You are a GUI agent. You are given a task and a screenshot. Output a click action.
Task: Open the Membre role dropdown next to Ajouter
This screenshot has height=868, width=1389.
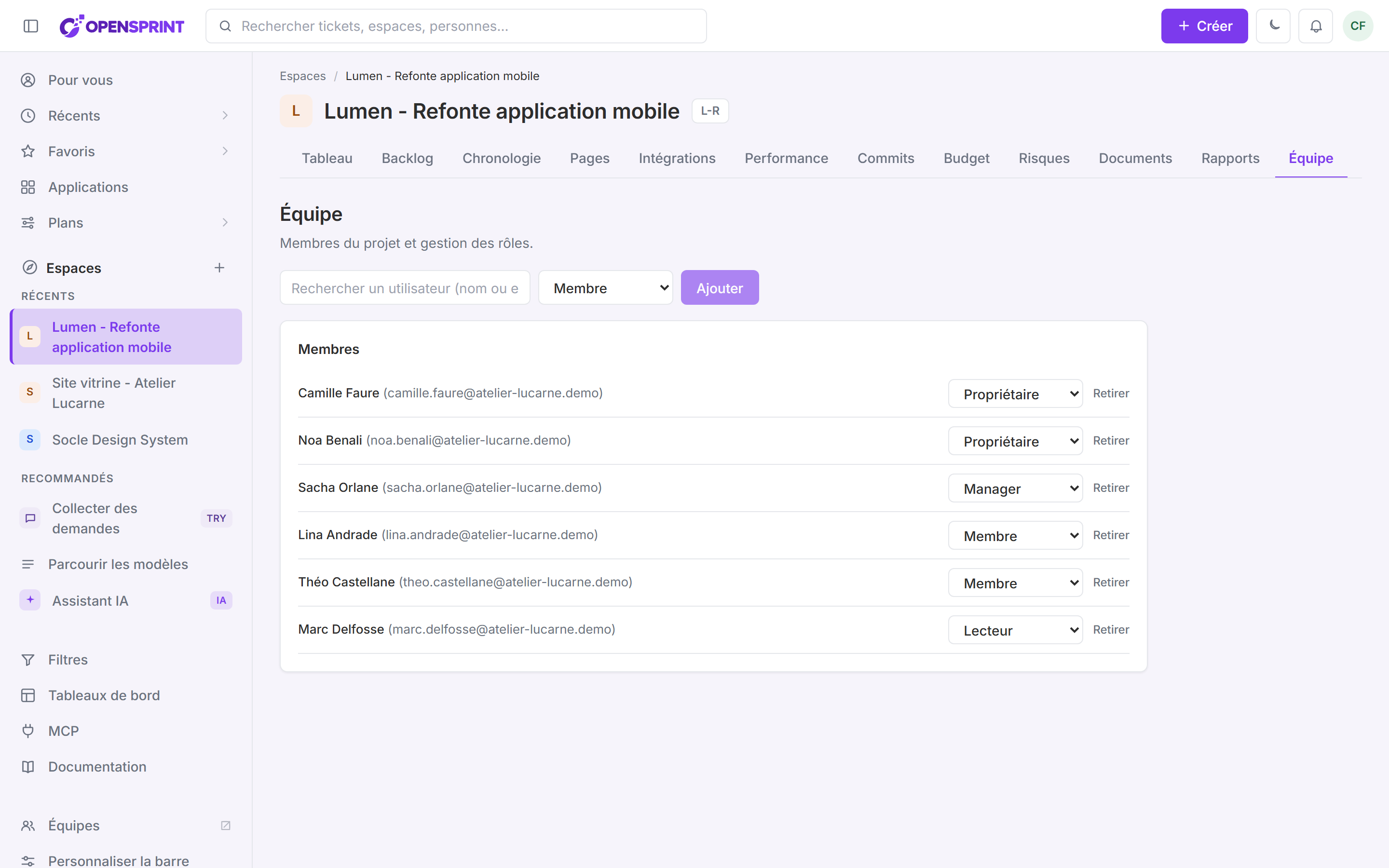coord(606,287)
